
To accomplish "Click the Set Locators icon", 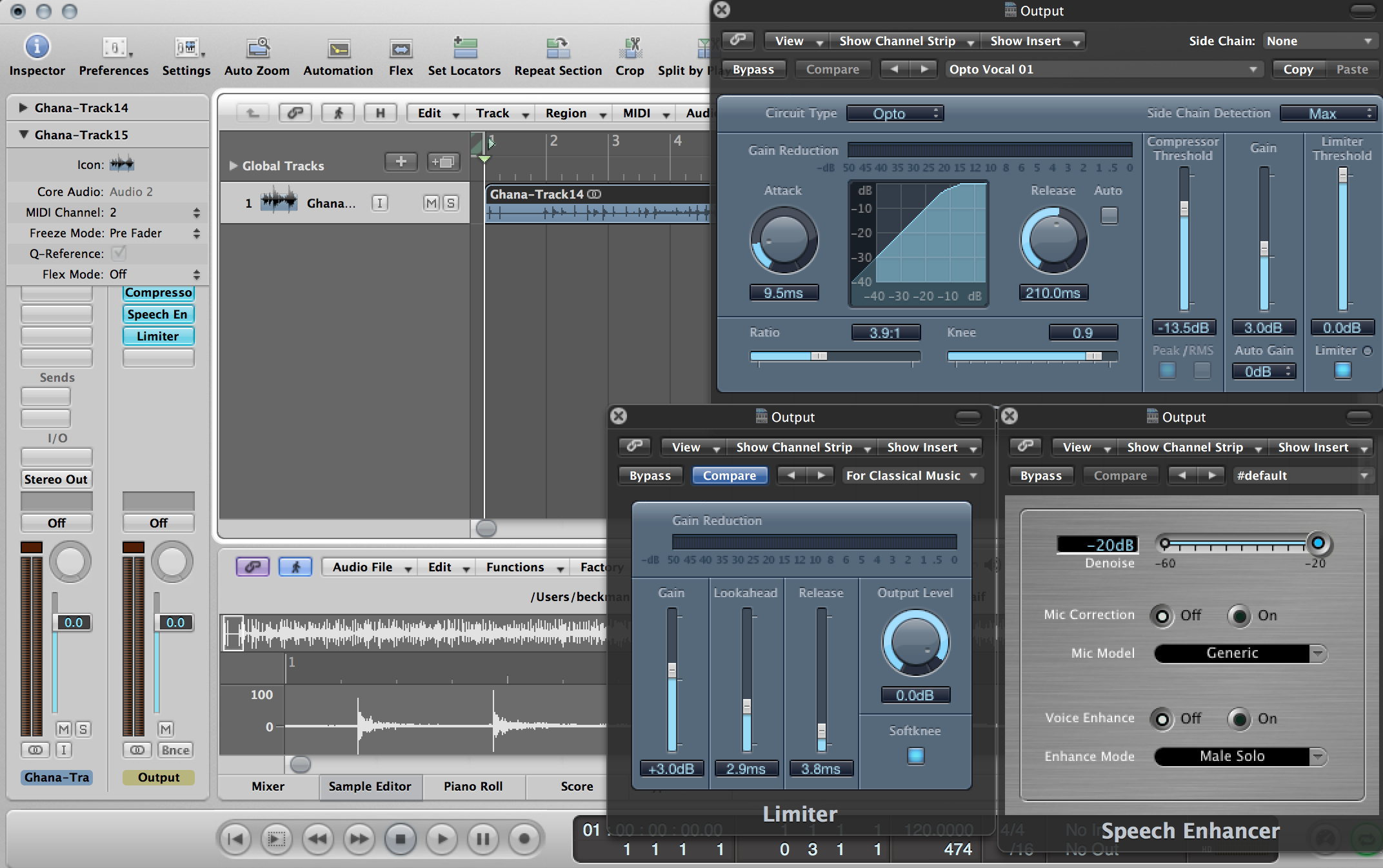I will [x=464, y=48].
